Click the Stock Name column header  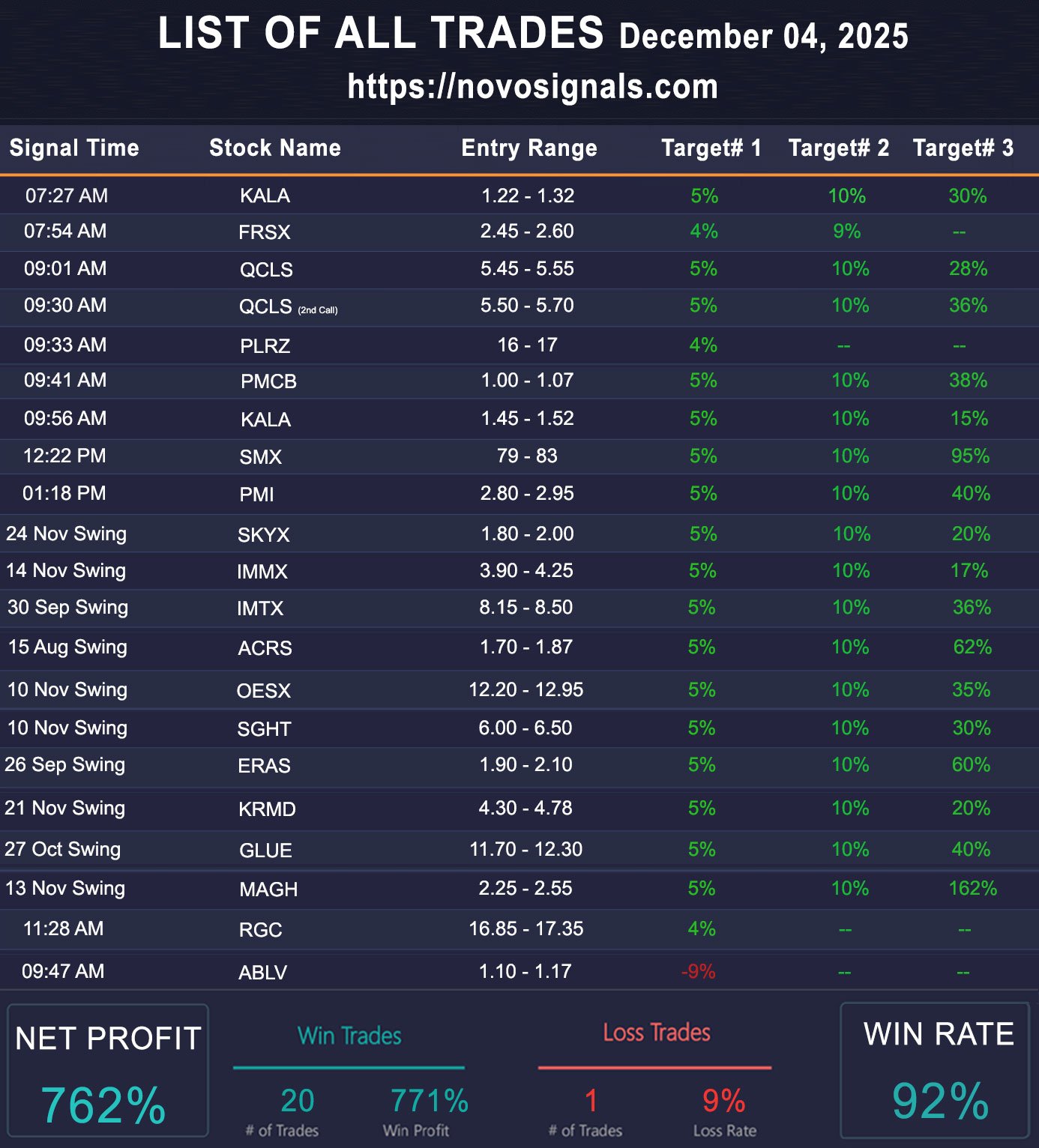click(x=275, y=148)
